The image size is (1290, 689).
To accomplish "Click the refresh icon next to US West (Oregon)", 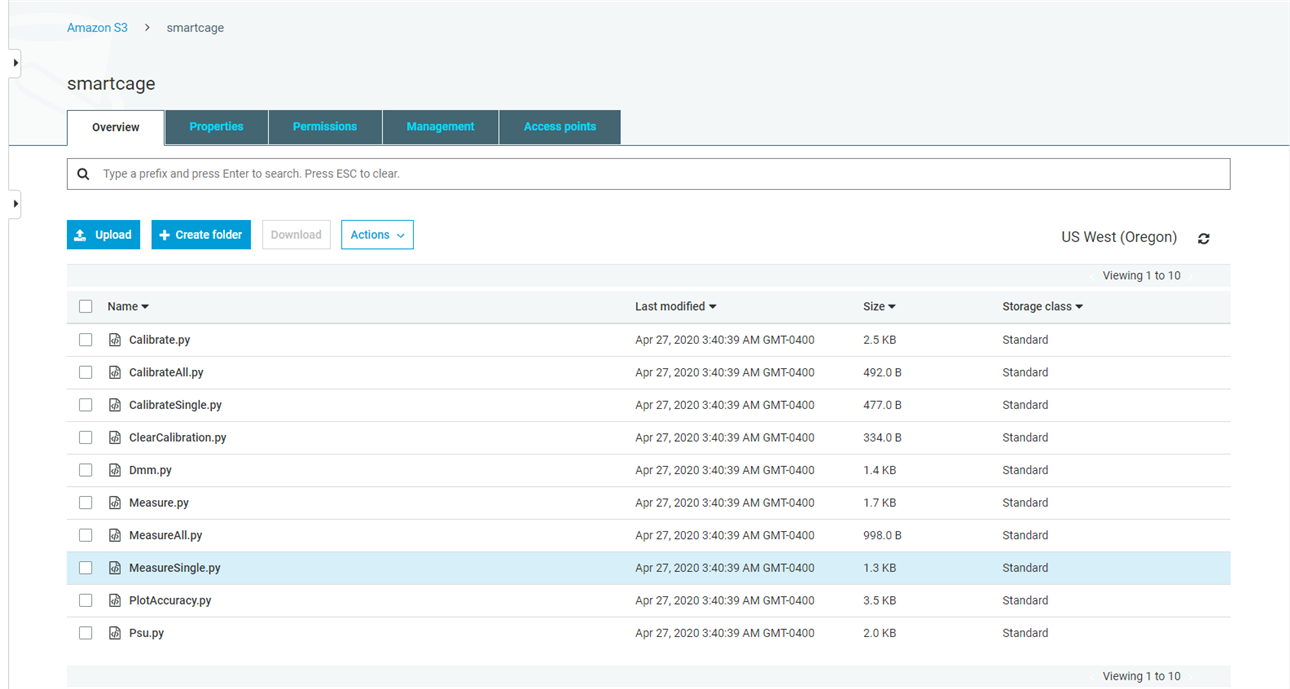I will click(1203, 239).
